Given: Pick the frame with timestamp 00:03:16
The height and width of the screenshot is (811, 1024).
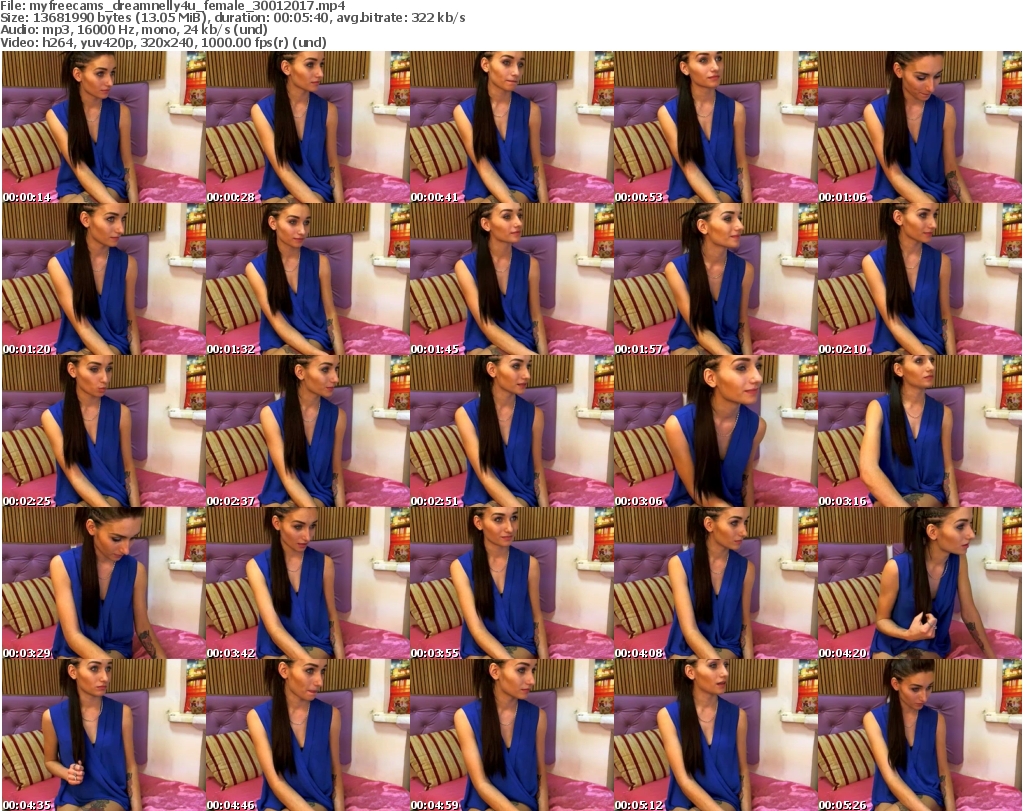Looking at the screenshot, I should point(920,431).
